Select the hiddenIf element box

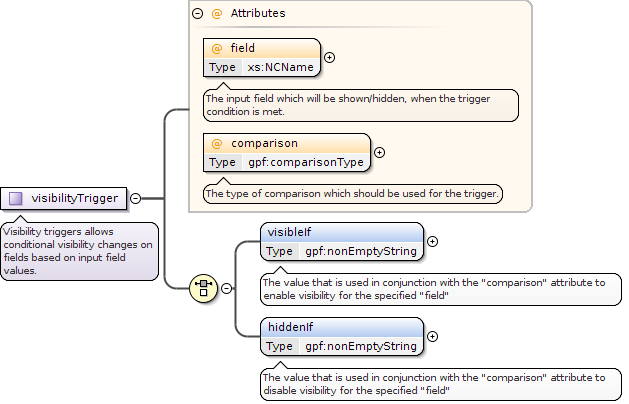[x=342, y=337]
